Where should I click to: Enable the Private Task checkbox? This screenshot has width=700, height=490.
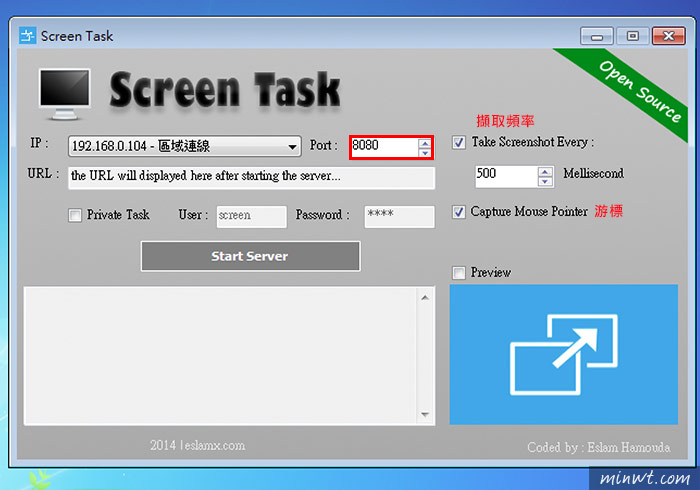75,216
